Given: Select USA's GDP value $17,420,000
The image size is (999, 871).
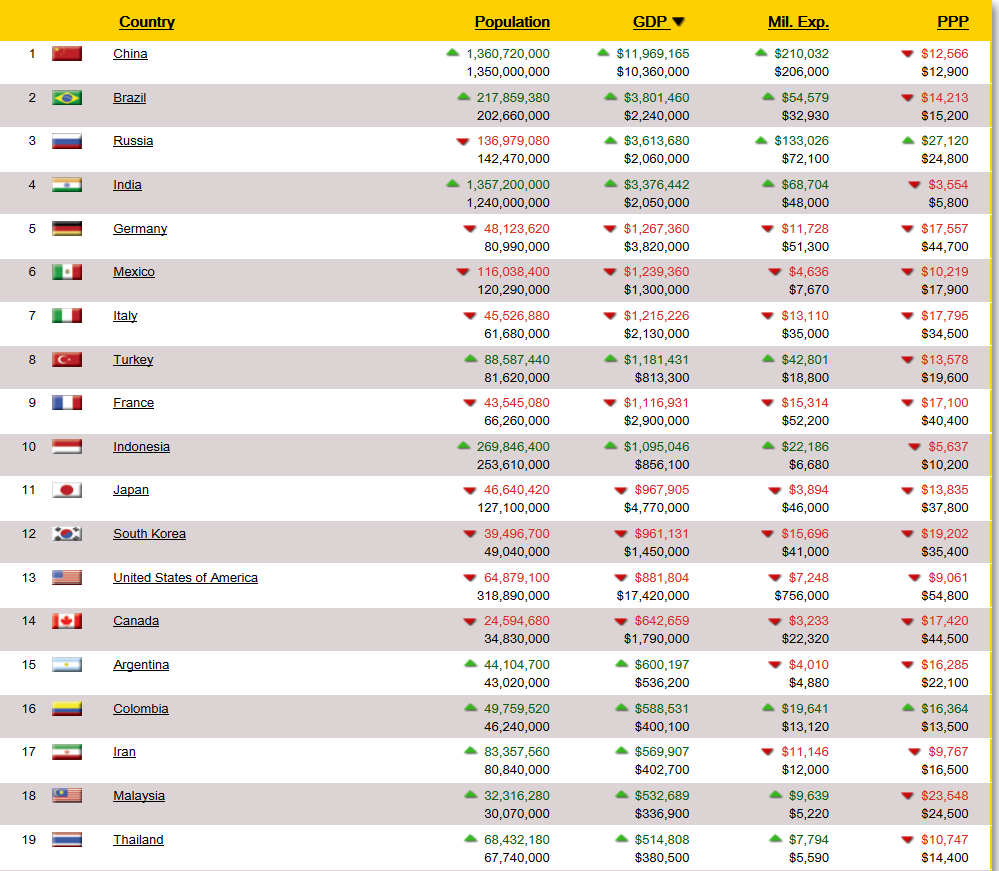Looking at the screenshot, I should [x=652, y=596].
